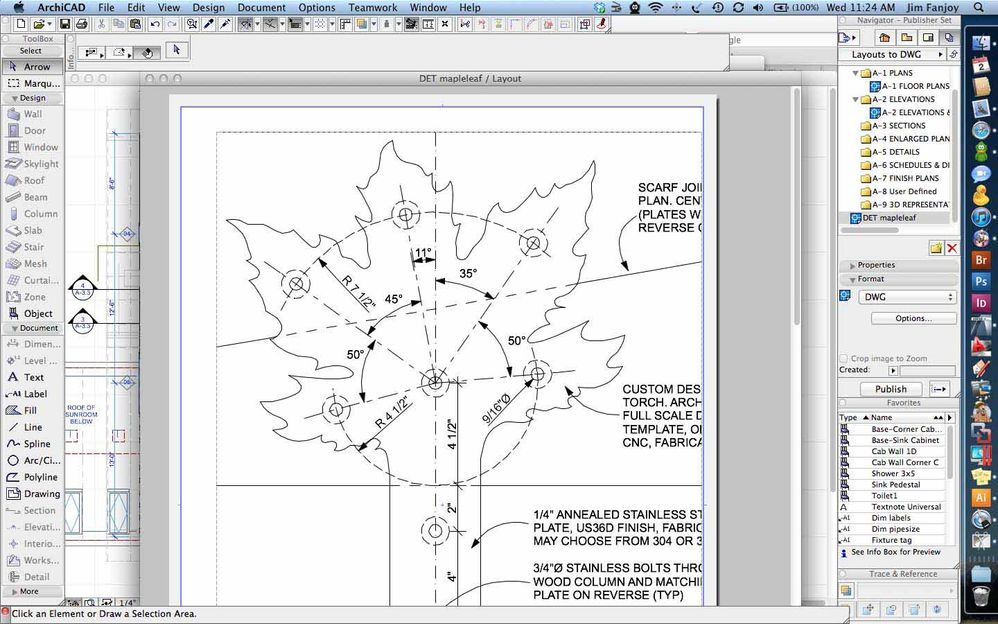Viewport: 998px width, 624px height.
Task: Toggle arrow selection mode in Info Box
Action: point(177,50)
